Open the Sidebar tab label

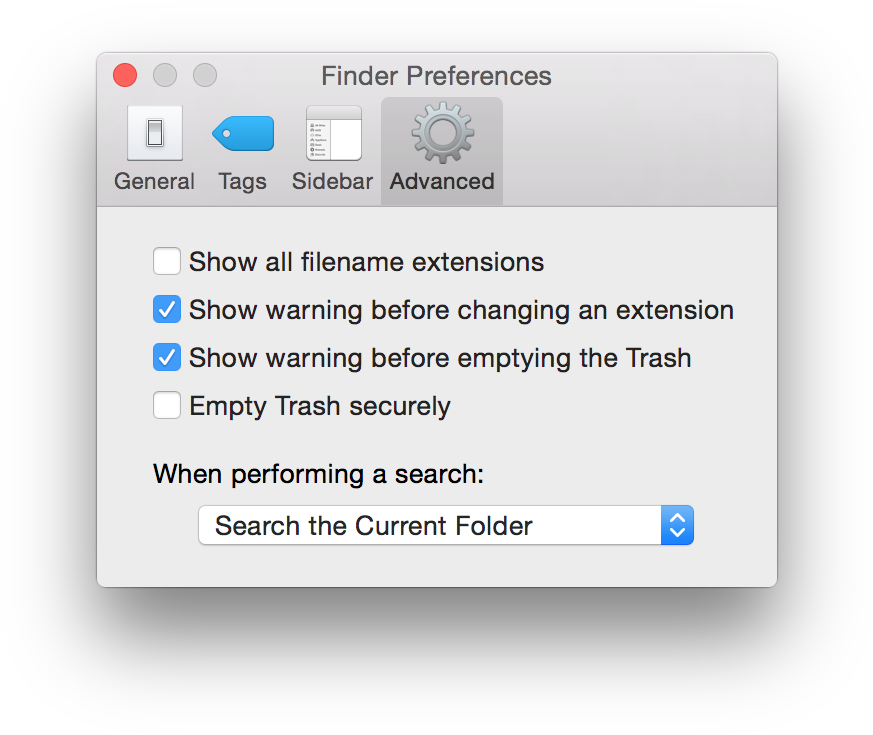pyautogui.click(x=332, y=182)
